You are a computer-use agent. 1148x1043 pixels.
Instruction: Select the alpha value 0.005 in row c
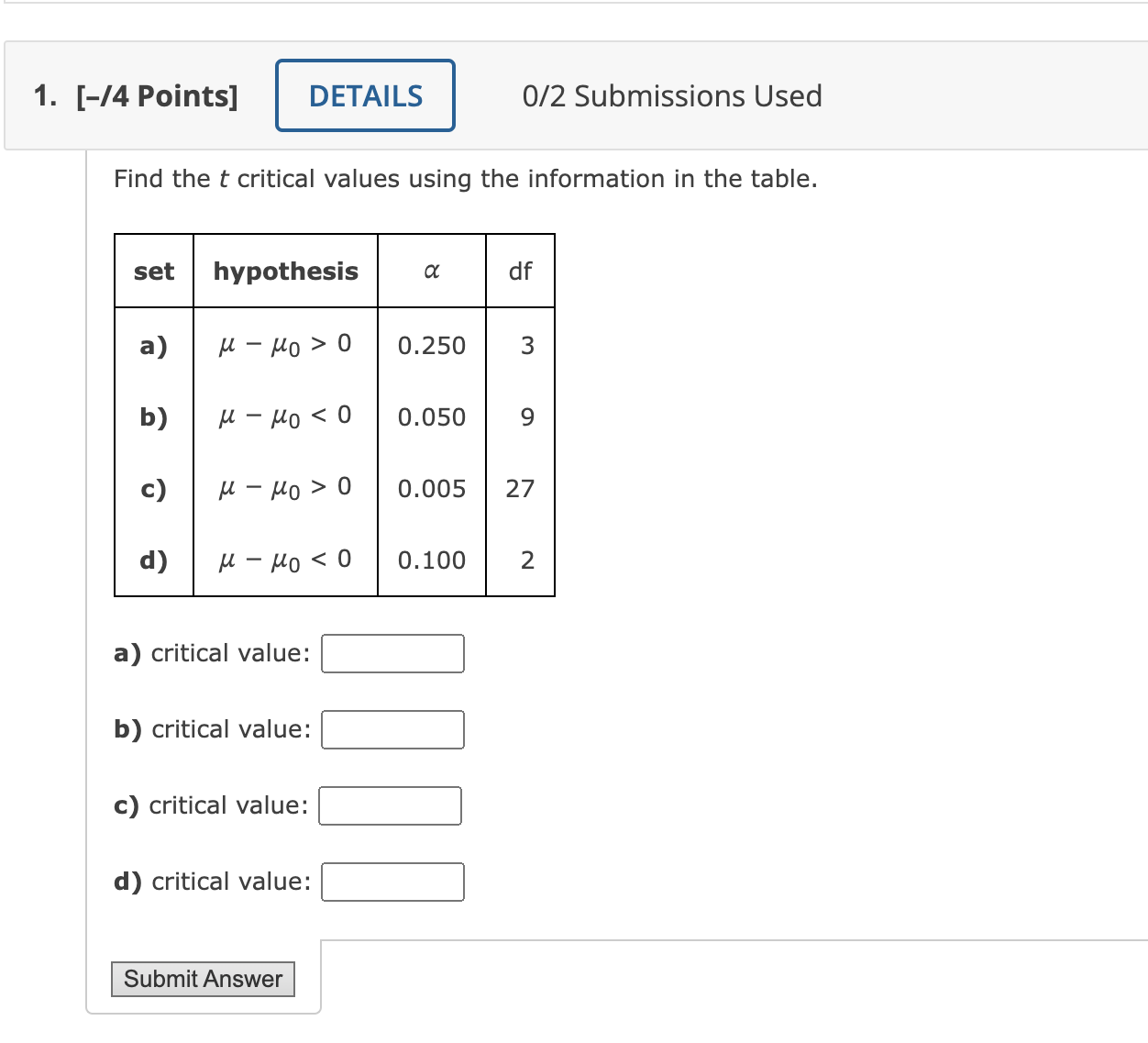pos(431,489)
